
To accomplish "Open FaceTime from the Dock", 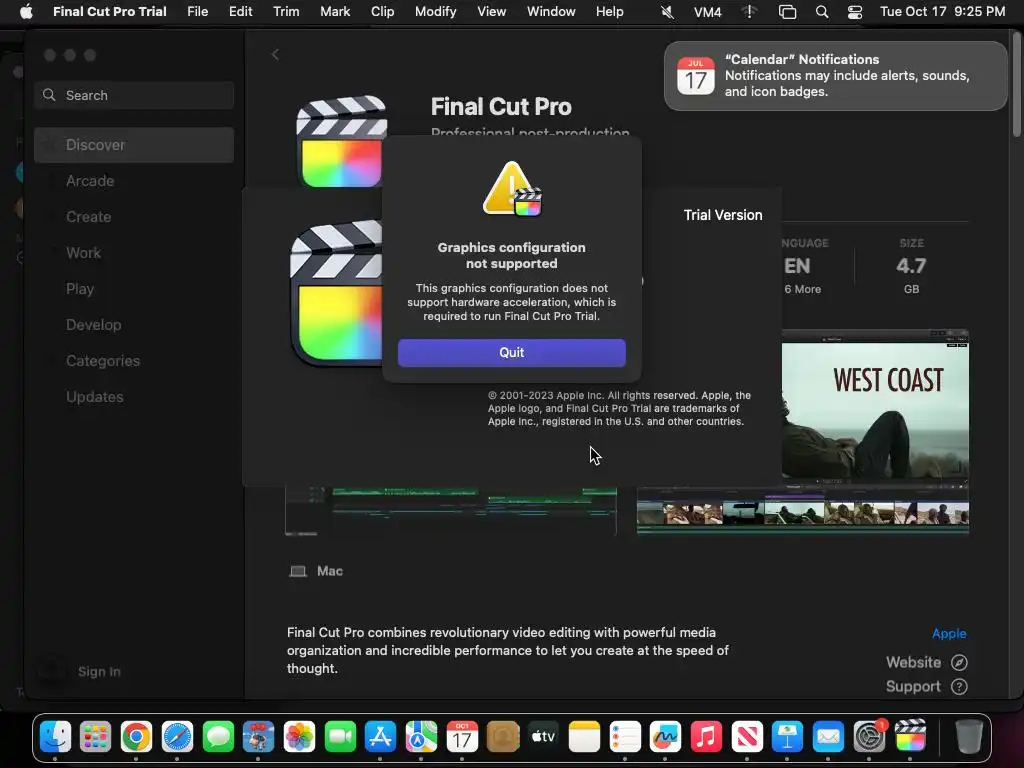I will [x=340, y=737].
